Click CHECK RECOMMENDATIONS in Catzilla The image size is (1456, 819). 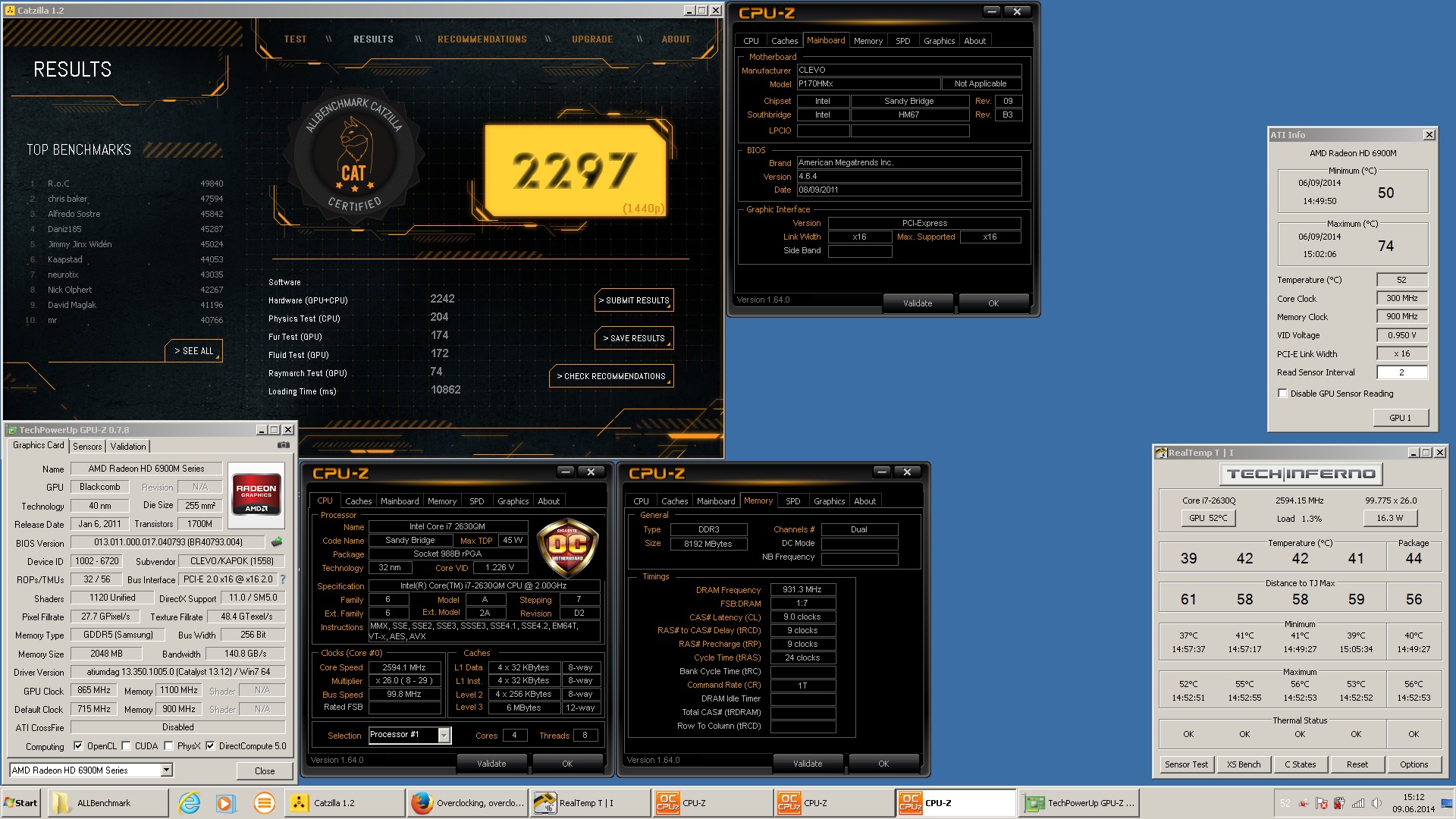pos(611,376)
